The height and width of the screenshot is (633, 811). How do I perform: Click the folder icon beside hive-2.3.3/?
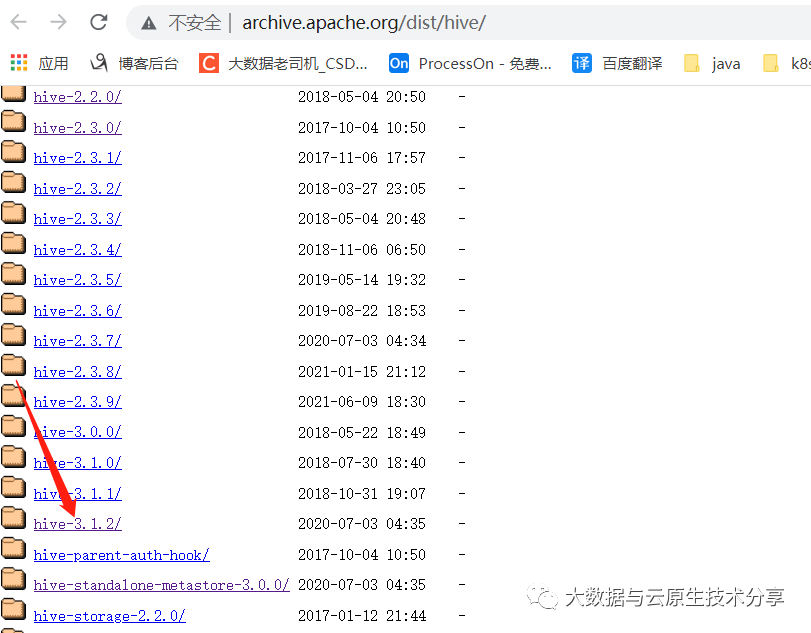point(13,213)
